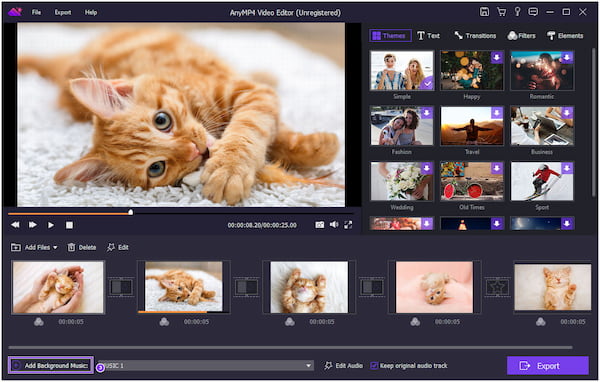
Task: Click Add Background Music button
Action: 51,366
